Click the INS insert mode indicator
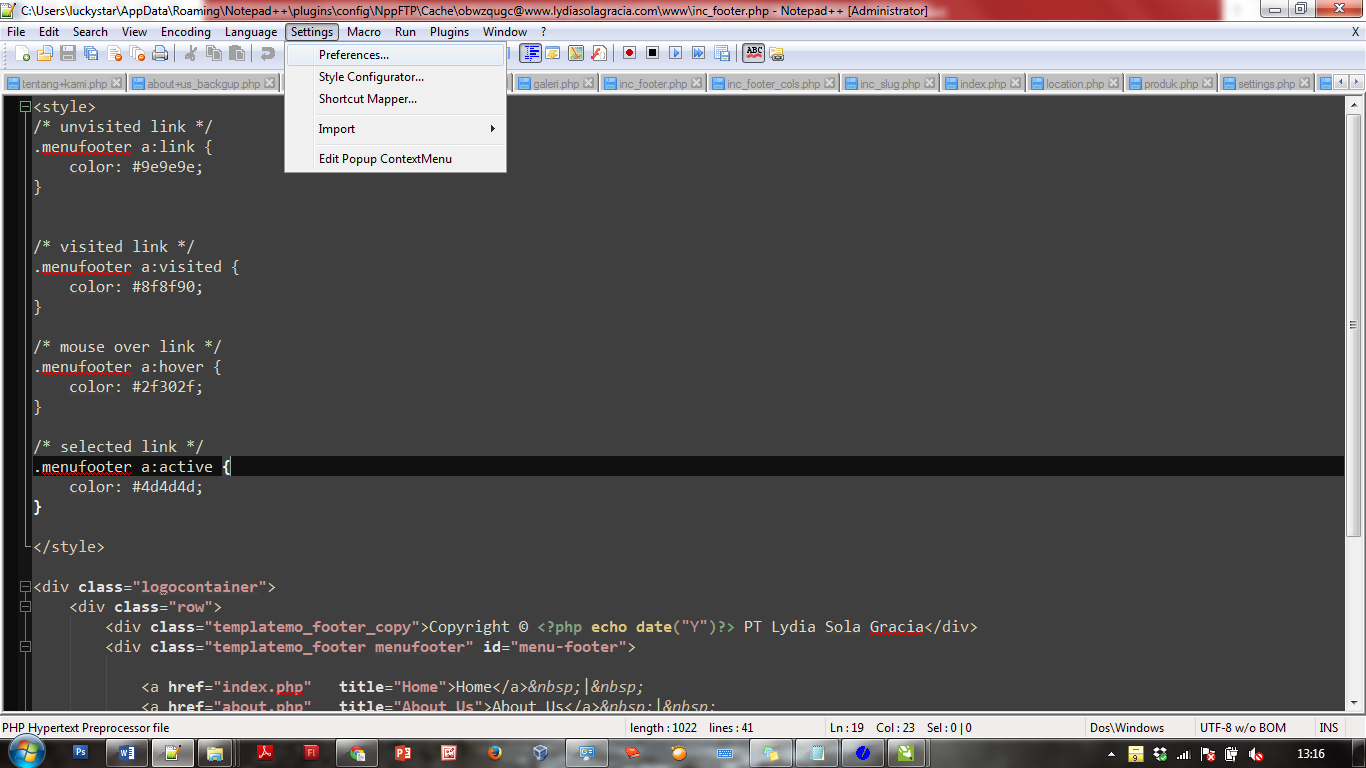The height and width of the screenshot is (768, 1366). (1329, 728)
